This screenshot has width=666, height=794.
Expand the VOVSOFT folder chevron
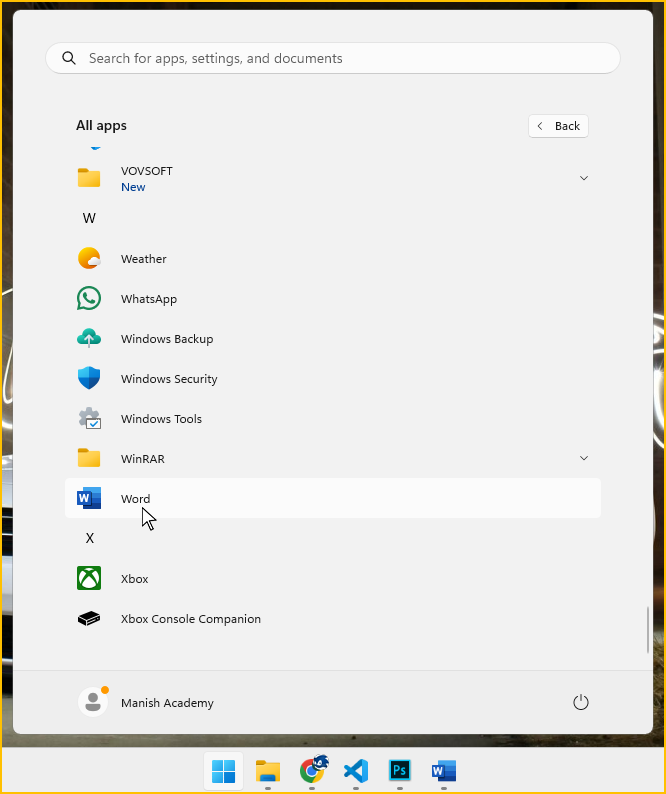tap(584, 178)
